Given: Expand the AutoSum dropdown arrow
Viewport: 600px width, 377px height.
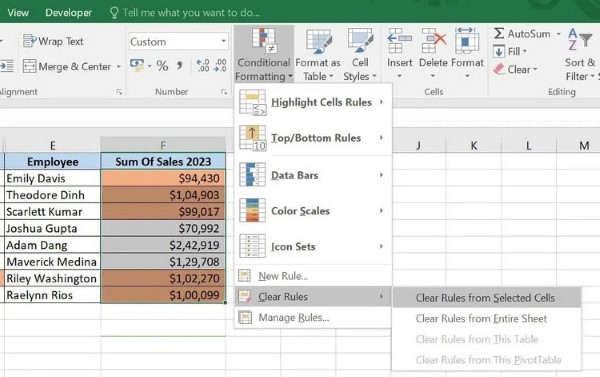Looking at the screenshot, I should [559, 34].
